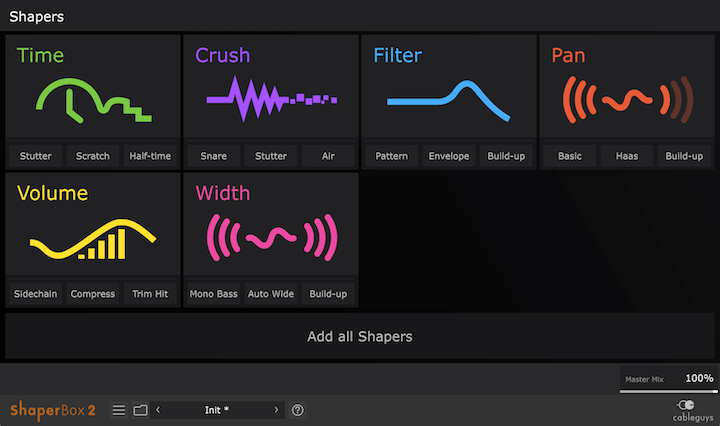
Task: Add the Crush shaper via its waveform icon
Action: (x=271, y=99)
